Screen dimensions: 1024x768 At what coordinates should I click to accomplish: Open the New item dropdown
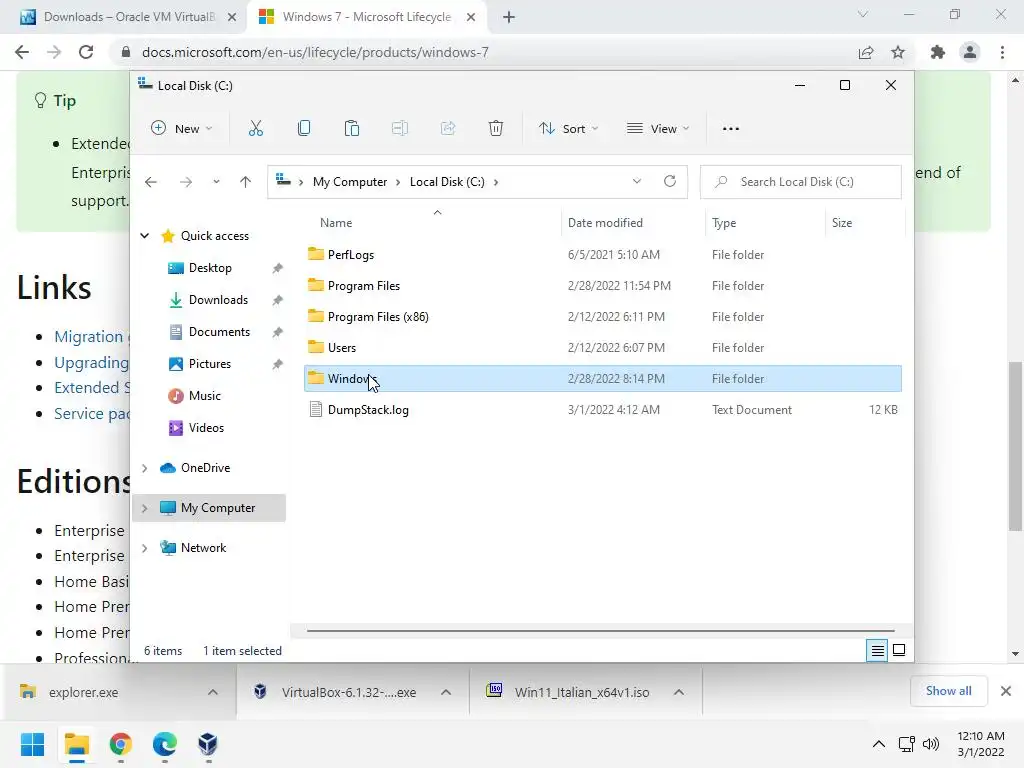click(182, 129)
